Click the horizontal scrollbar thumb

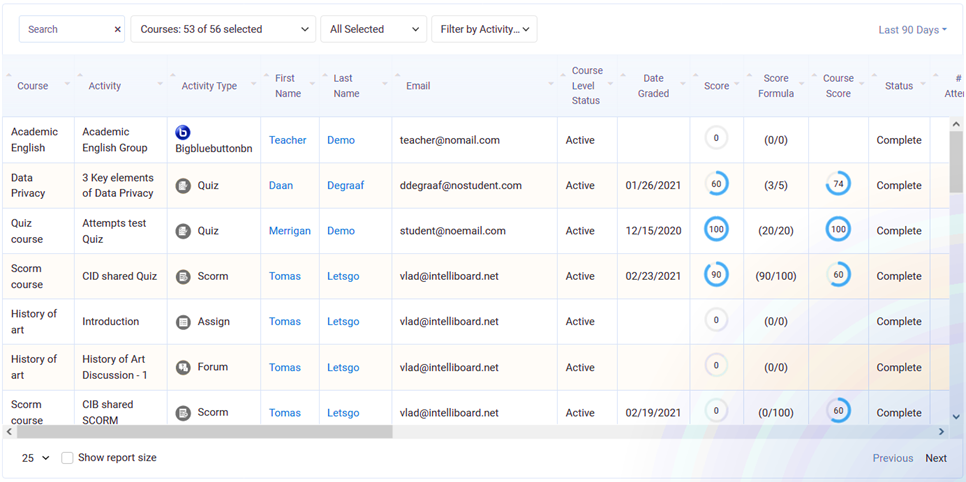coord(204,432)
